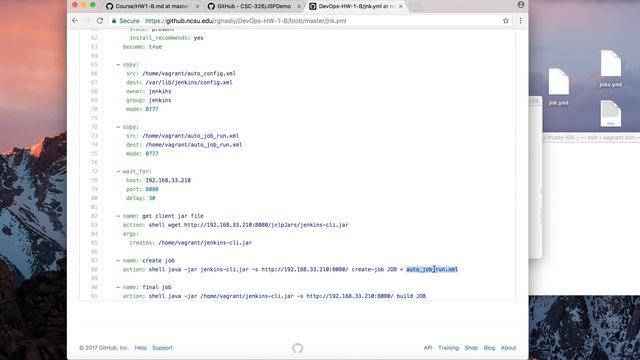The height and width of the screenshot is (360, 640).
Task: Bookmark page using the star icon
Action: coord(506,20)
